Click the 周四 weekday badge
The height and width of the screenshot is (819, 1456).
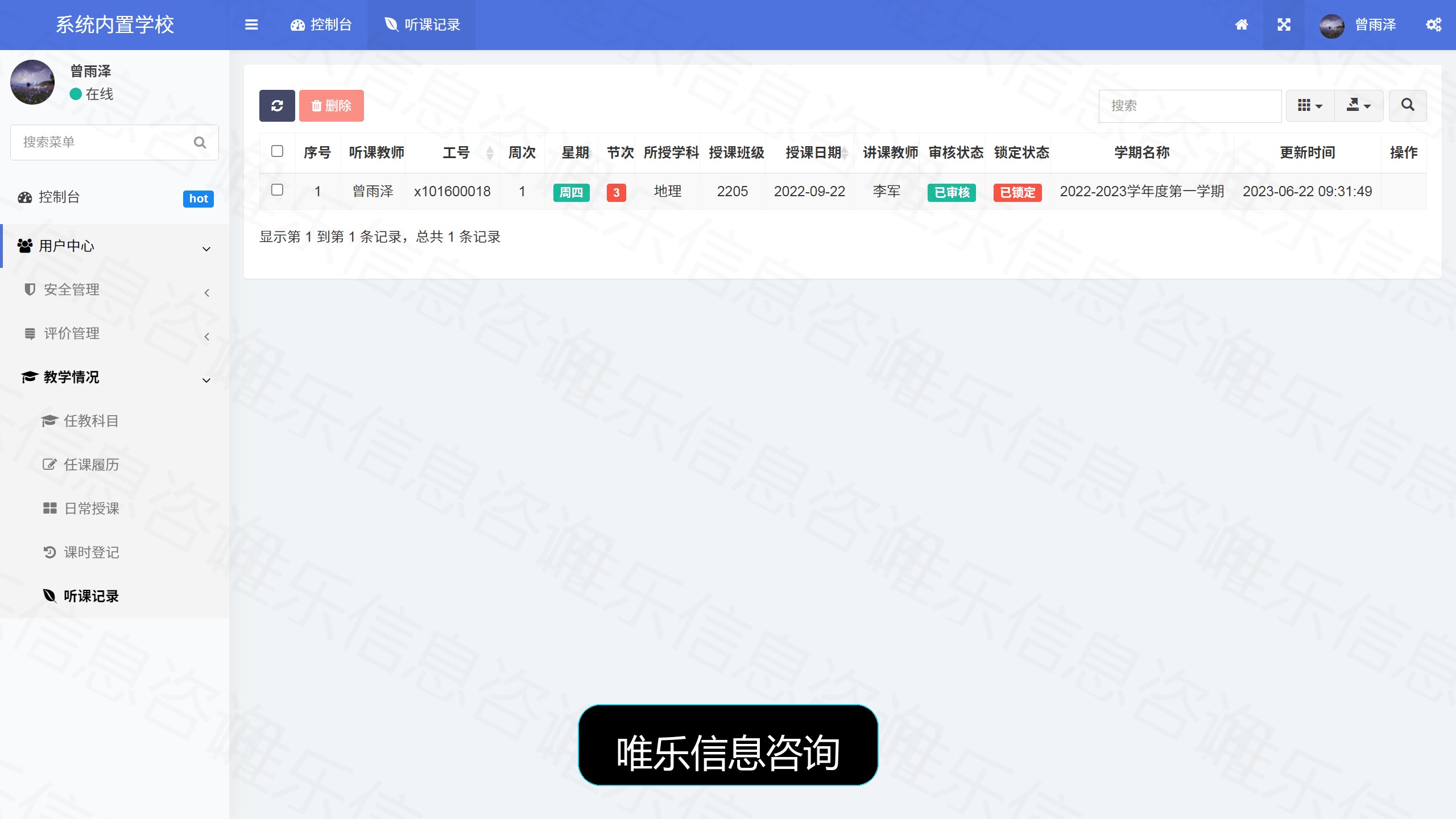point(571,192)
